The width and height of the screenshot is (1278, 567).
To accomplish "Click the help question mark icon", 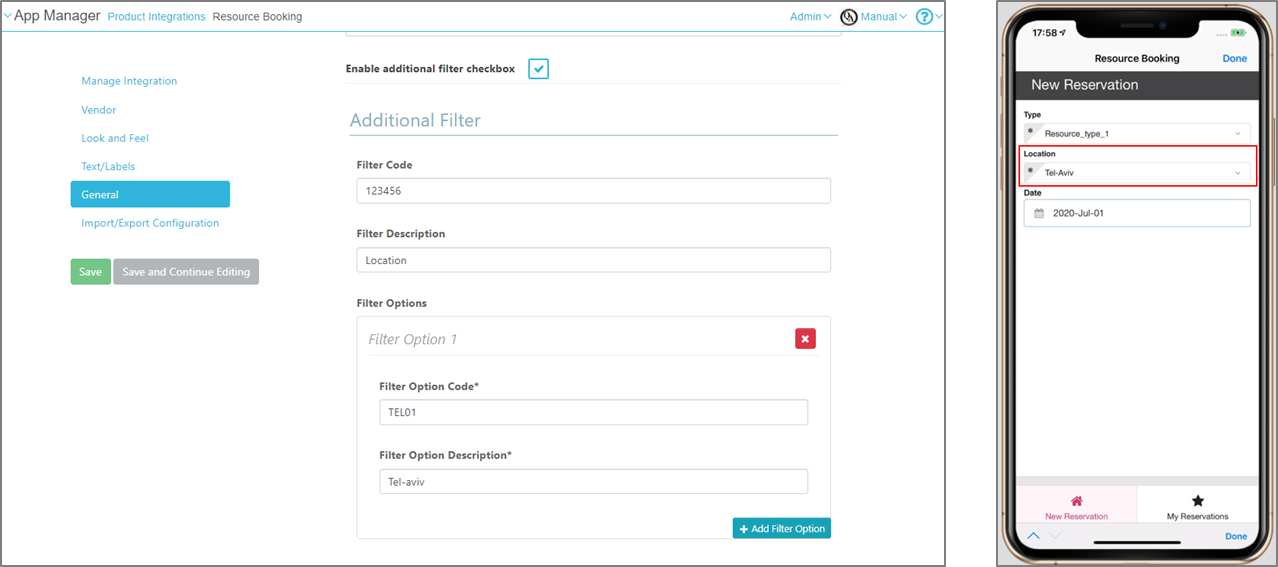I will [x=924, y=17].
